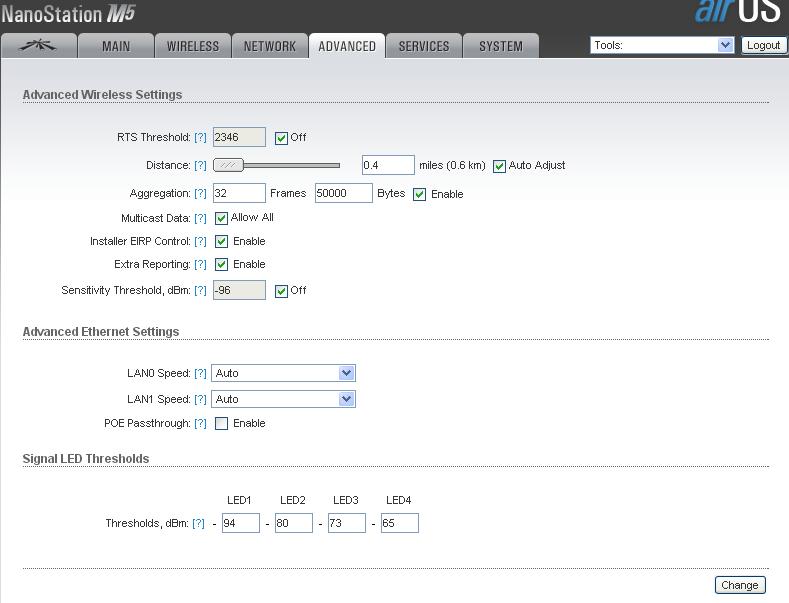Open the Tools dropdown

662,45
